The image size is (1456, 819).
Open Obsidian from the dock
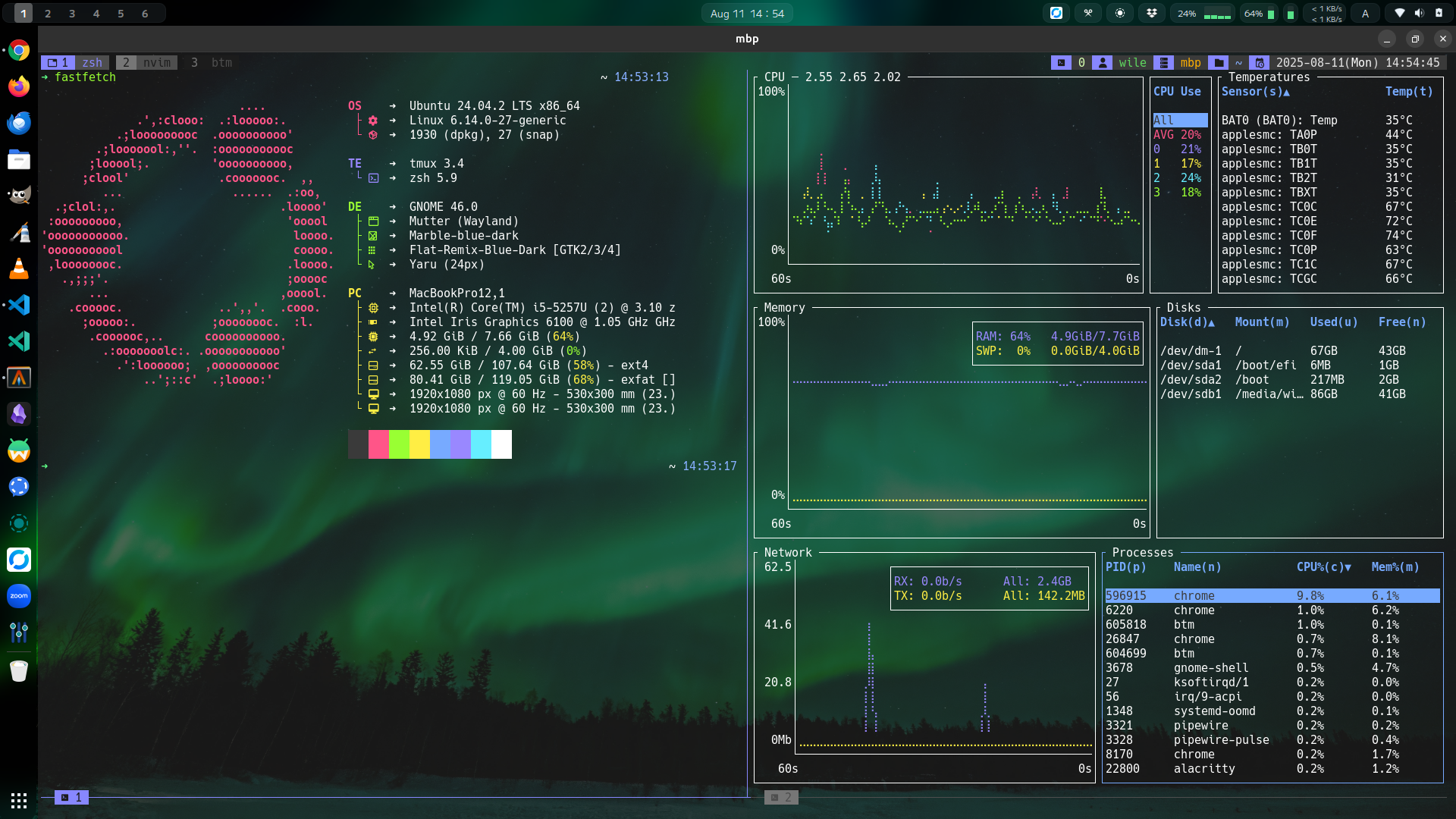click(19, 414)
